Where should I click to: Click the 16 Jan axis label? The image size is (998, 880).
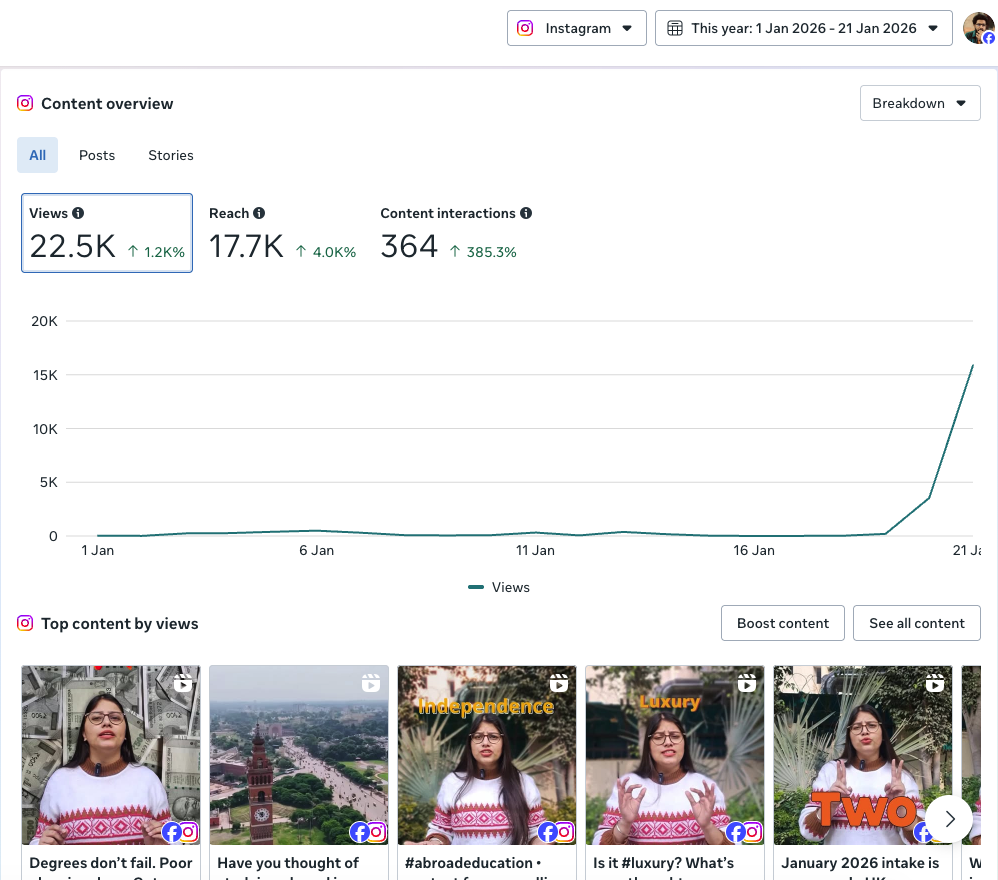754,550
